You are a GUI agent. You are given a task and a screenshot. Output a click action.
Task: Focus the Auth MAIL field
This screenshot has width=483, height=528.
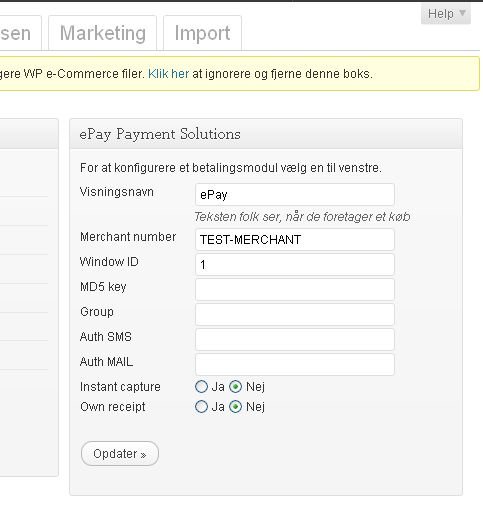[x=295, y=364]
